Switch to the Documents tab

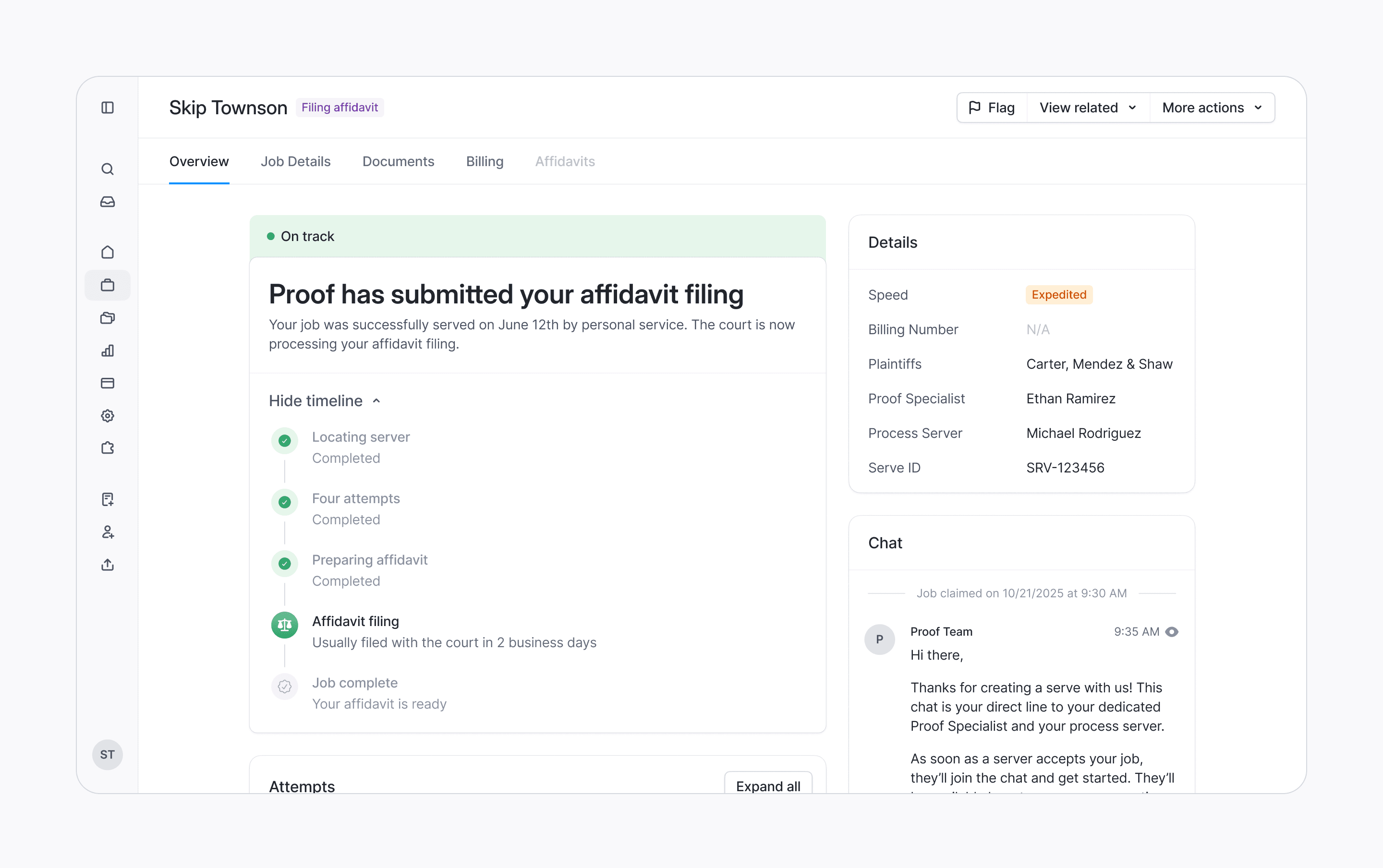(398, 161)
